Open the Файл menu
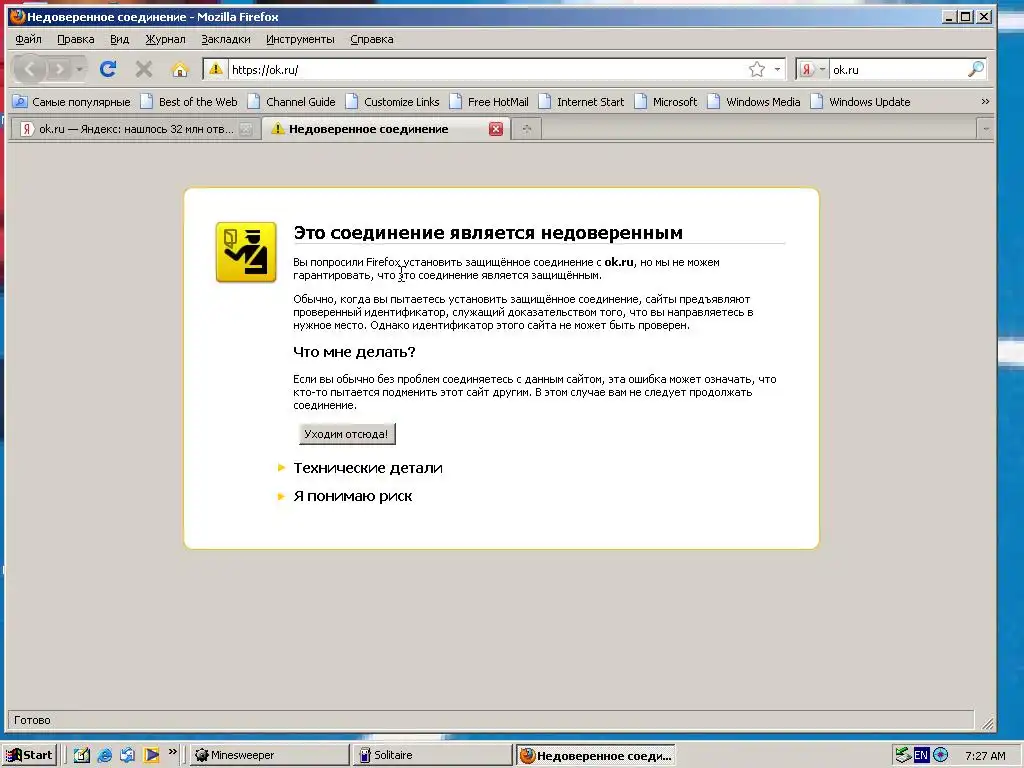 [28, 39]
